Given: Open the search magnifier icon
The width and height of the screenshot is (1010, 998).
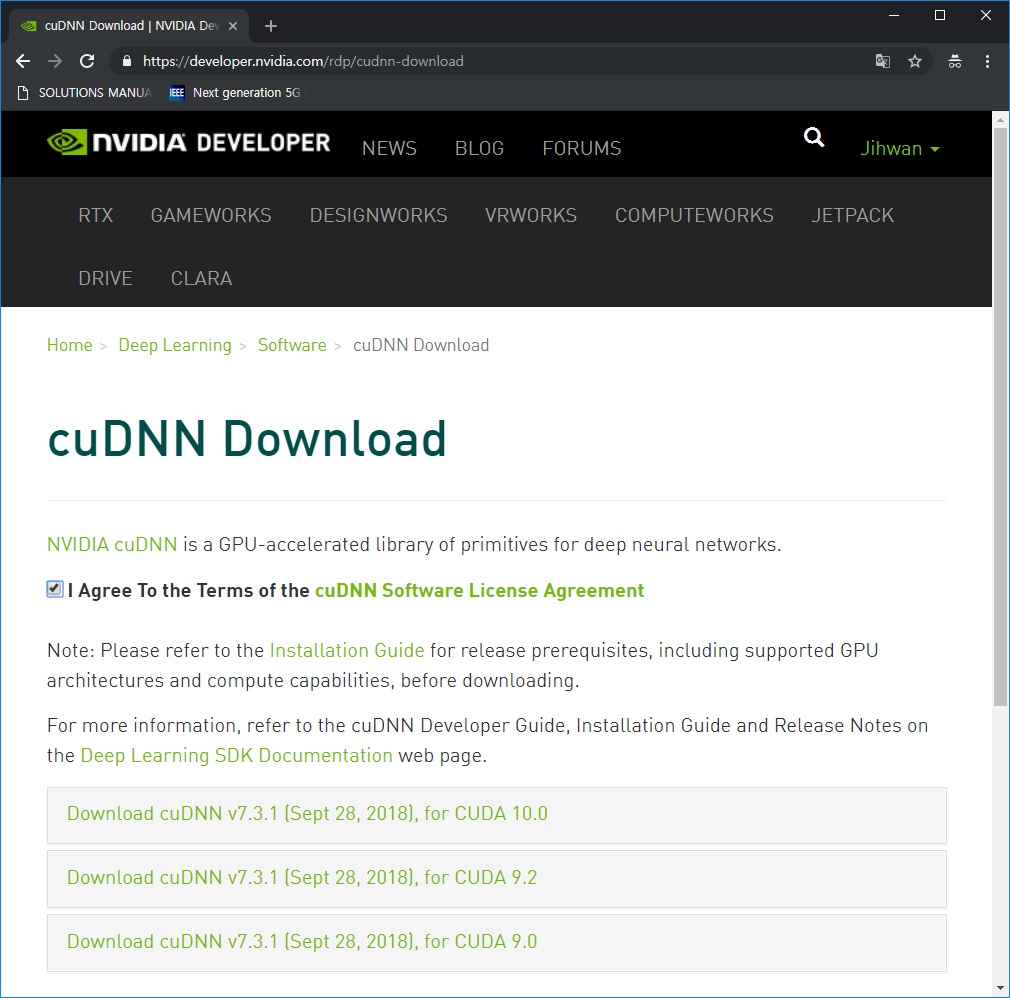Looking at the screenshot, I should pyautogui.click(x=813, y=137).
